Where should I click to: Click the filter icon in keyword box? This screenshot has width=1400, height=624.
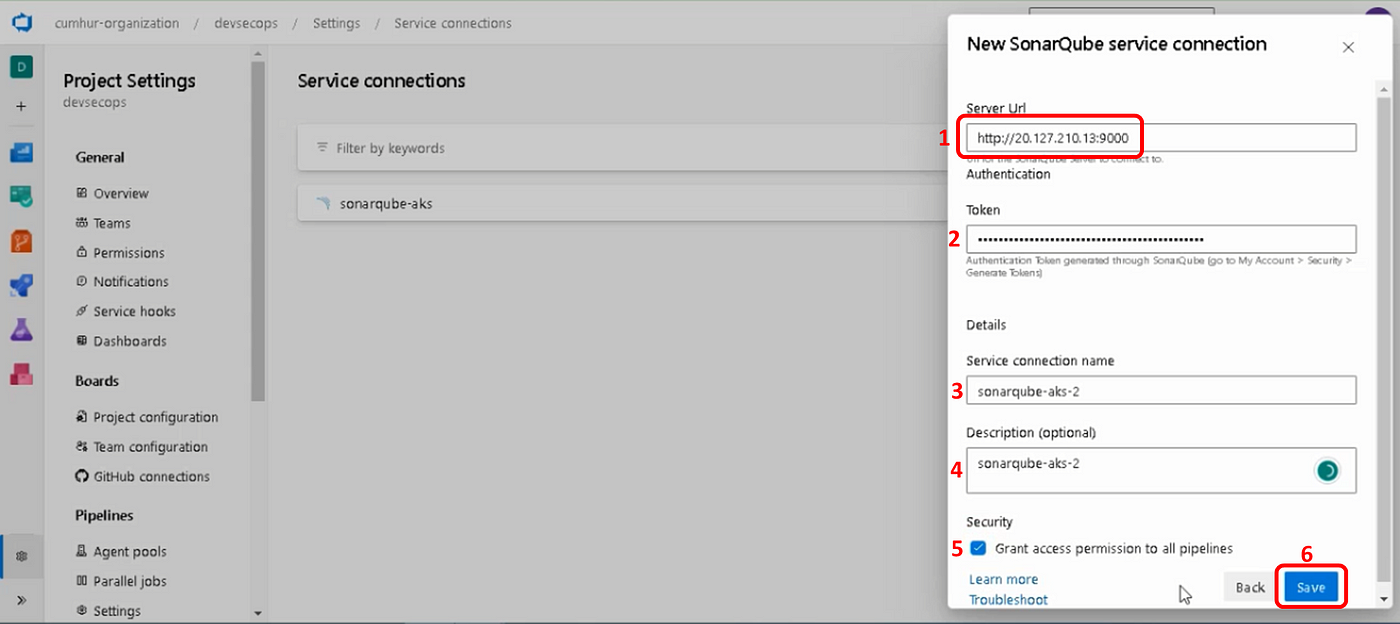click(322, 147)
